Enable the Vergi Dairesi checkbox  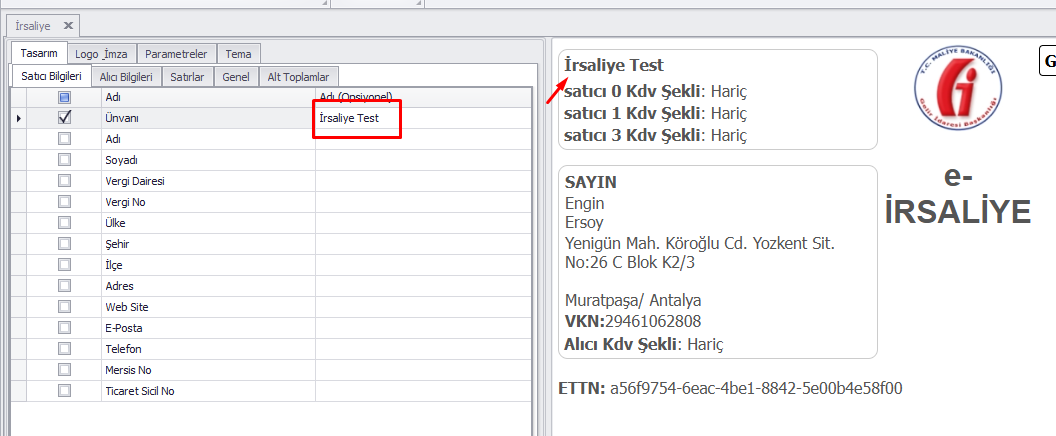point(65,181)
